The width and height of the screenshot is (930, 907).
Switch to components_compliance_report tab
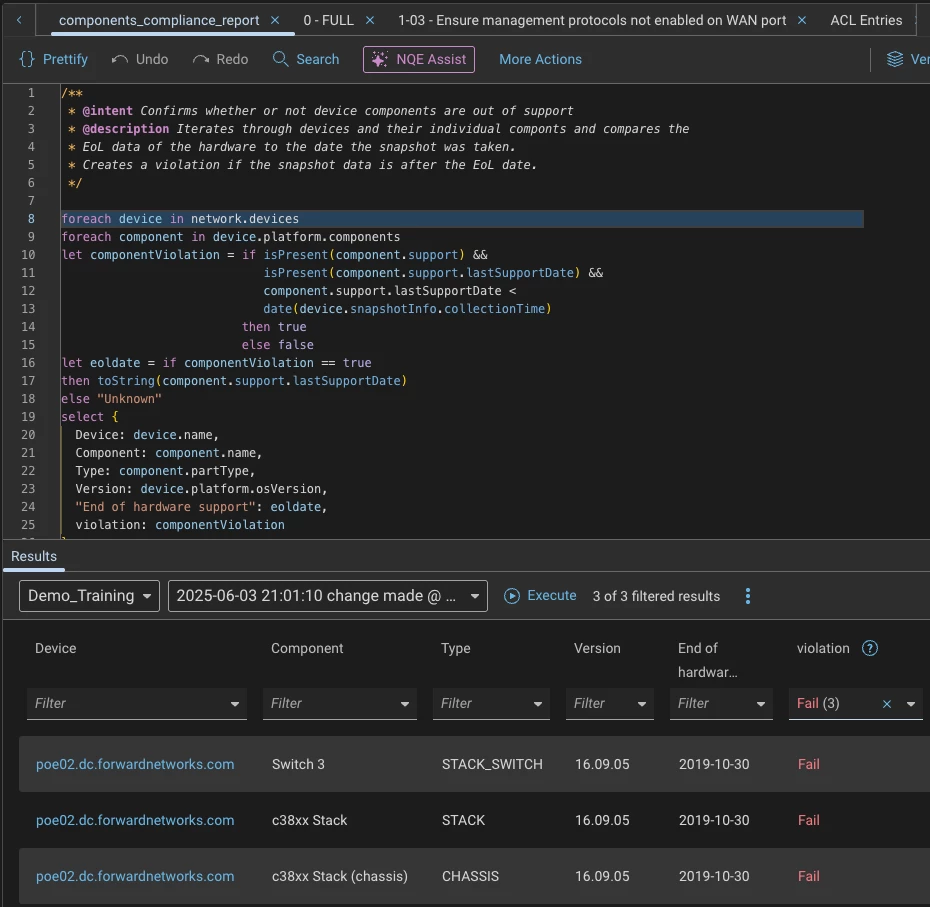click(x=159, y=20)
